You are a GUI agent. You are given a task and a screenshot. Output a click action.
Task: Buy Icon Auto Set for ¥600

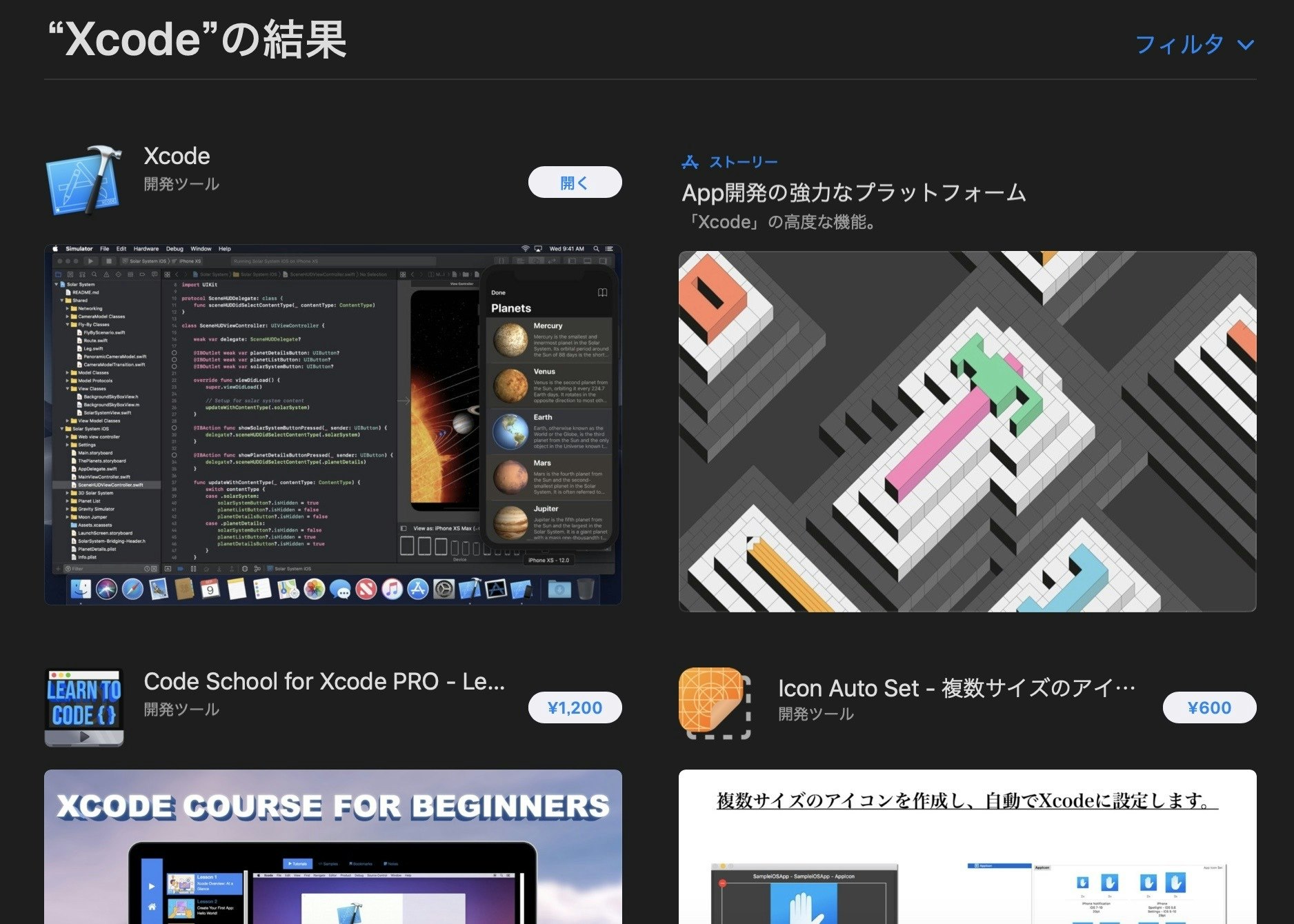point(1209,707)
